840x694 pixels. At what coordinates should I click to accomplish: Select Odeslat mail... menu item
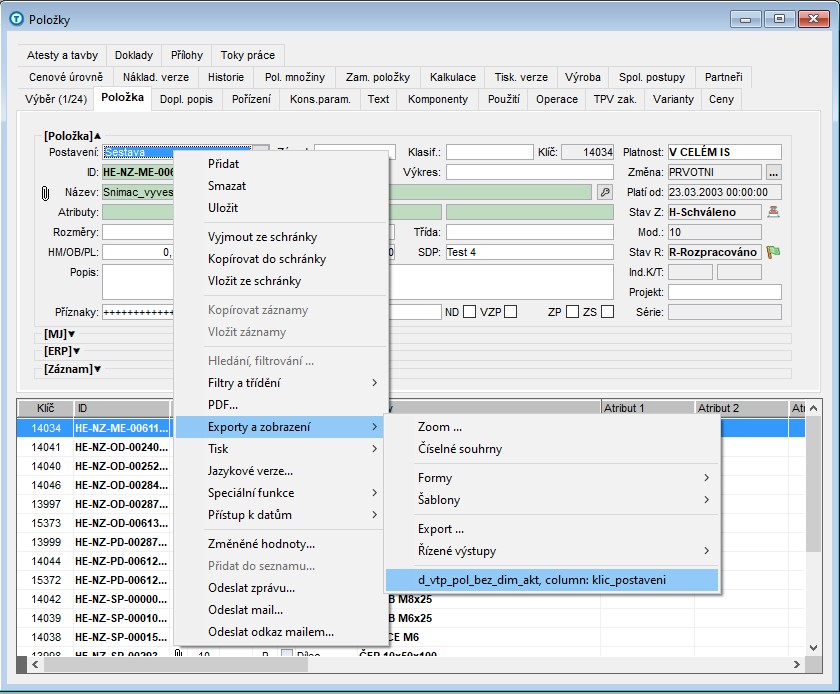tap(281, 609)
